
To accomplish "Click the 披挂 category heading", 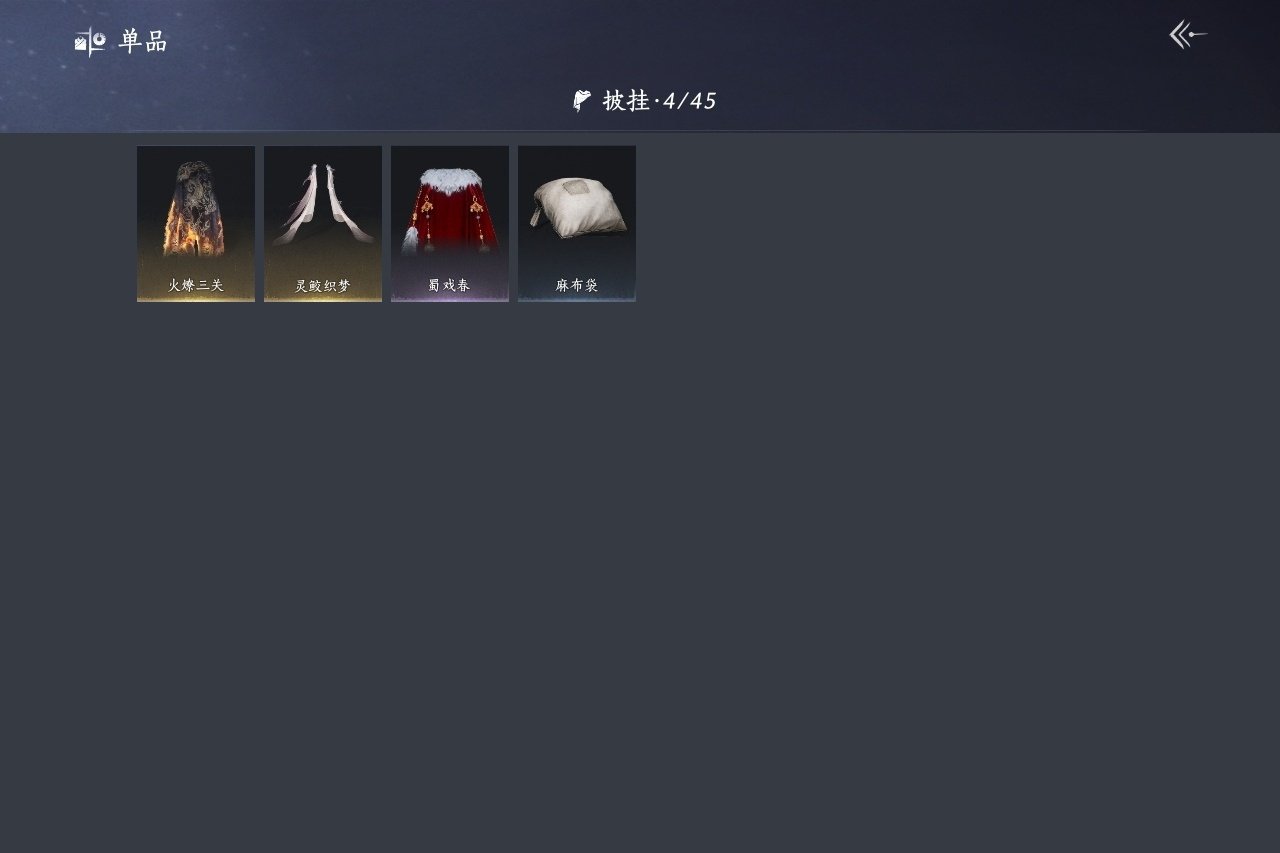I will point(626,101).
